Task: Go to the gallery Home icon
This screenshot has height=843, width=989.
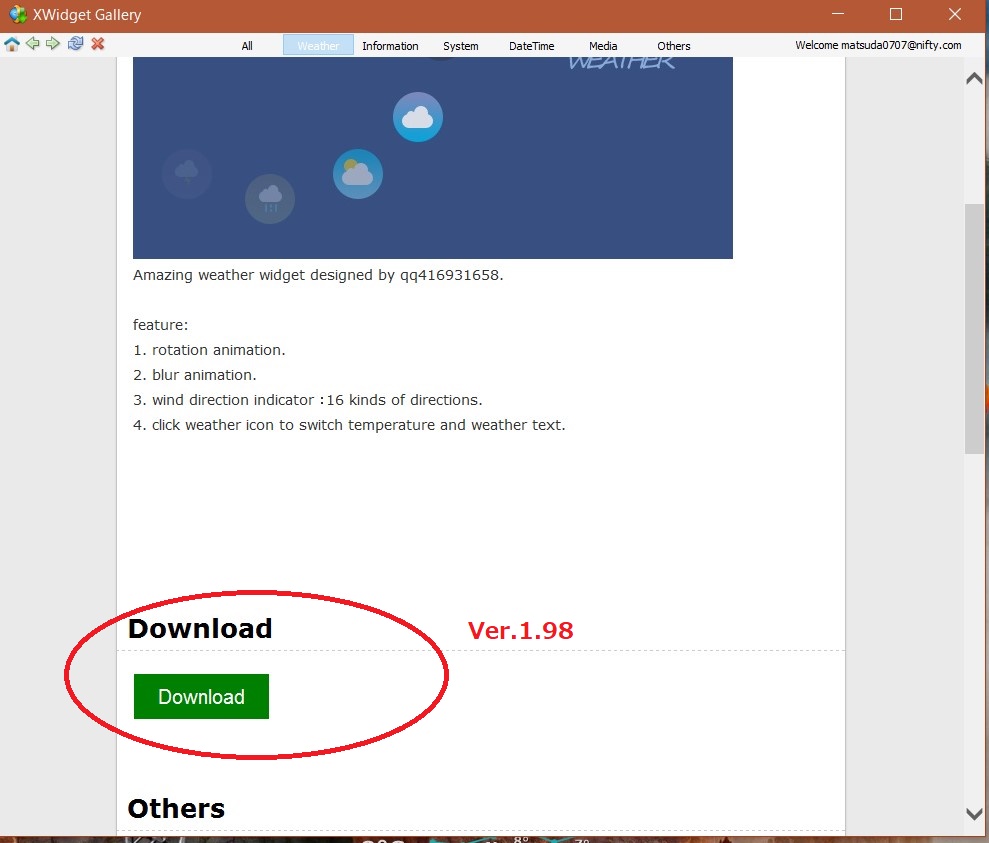Action: tap(12, 44)
